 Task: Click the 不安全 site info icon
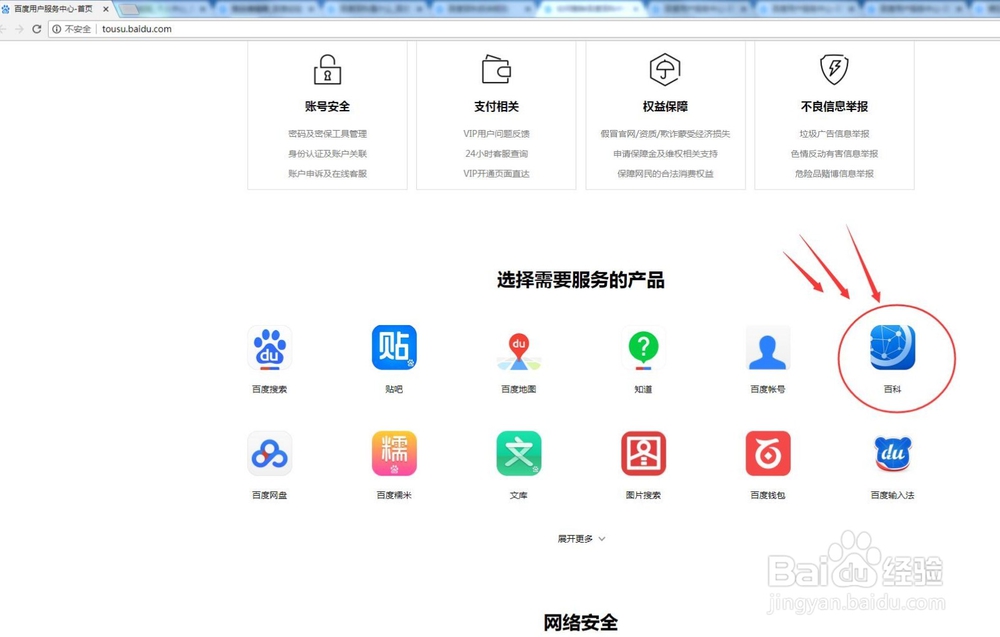[x=56, y=29]
